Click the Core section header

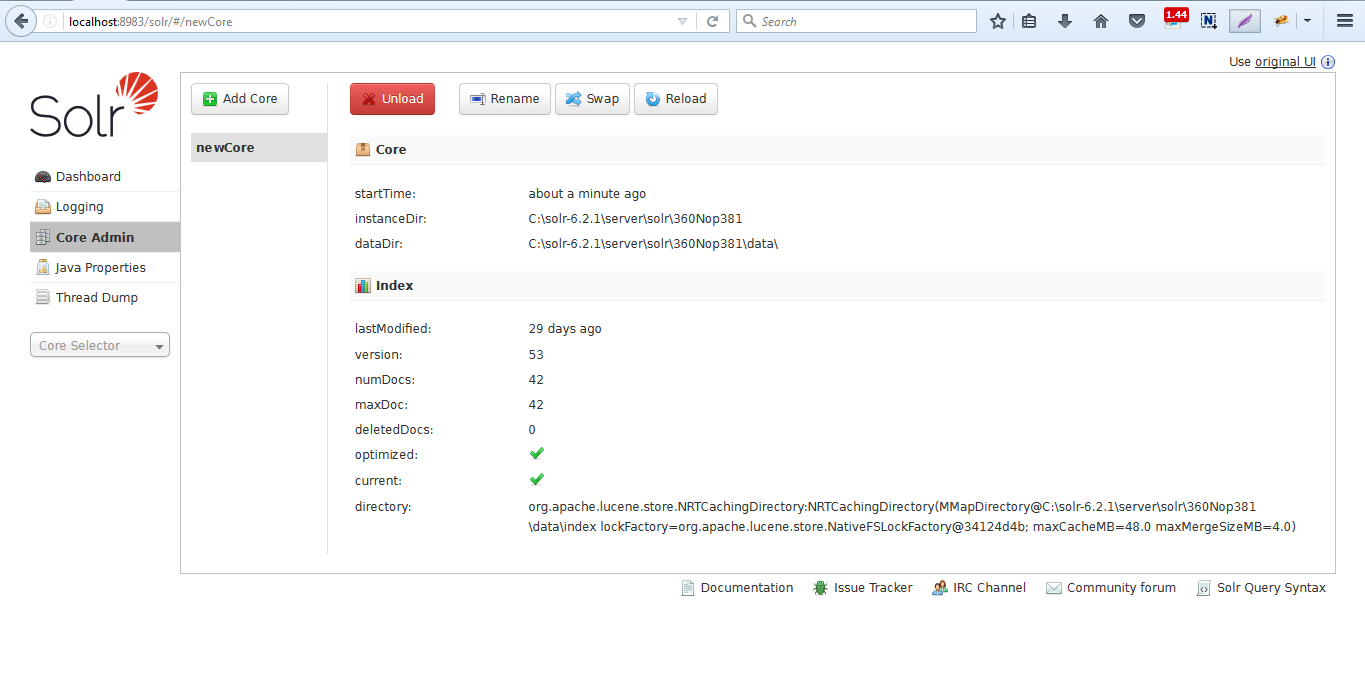point(837,149)
